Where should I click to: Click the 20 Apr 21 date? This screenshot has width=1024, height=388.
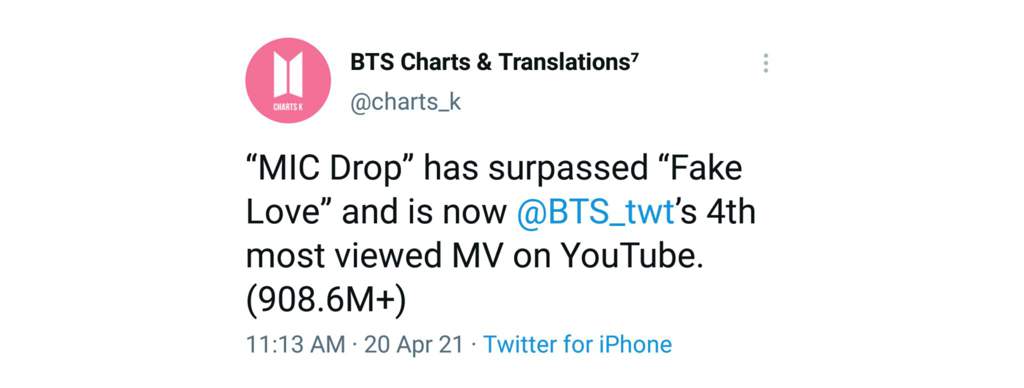click(x=414, y=344)
